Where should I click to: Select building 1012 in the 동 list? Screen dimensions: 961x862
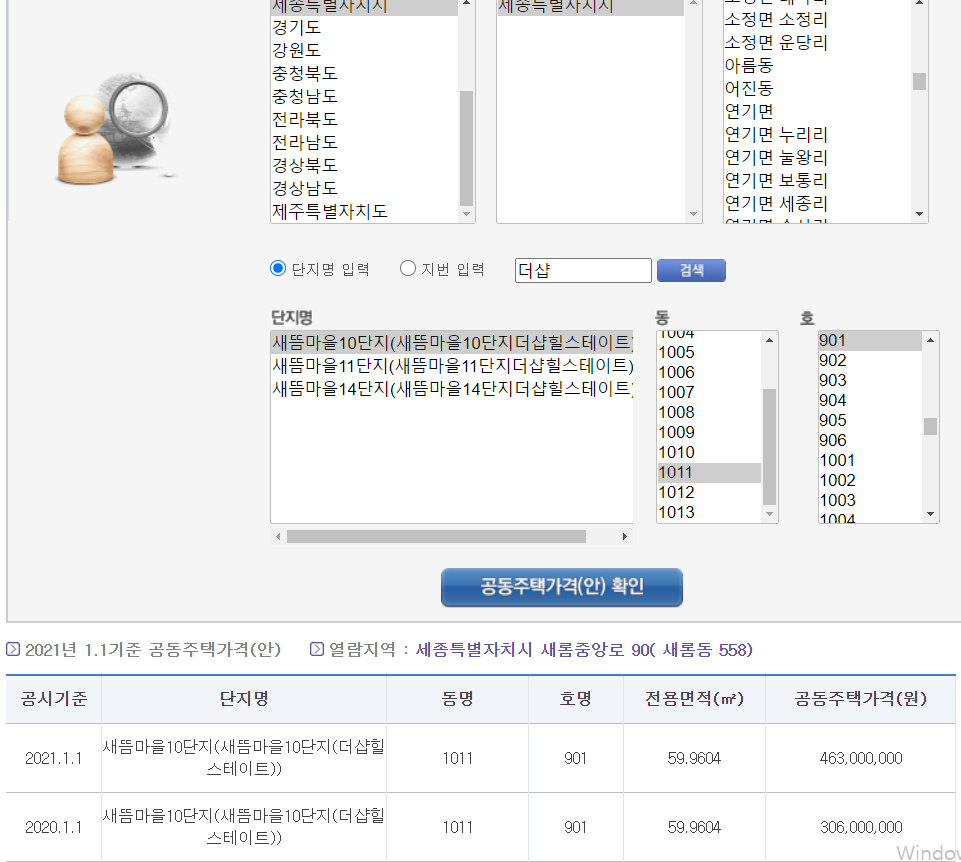click(709, 492)
